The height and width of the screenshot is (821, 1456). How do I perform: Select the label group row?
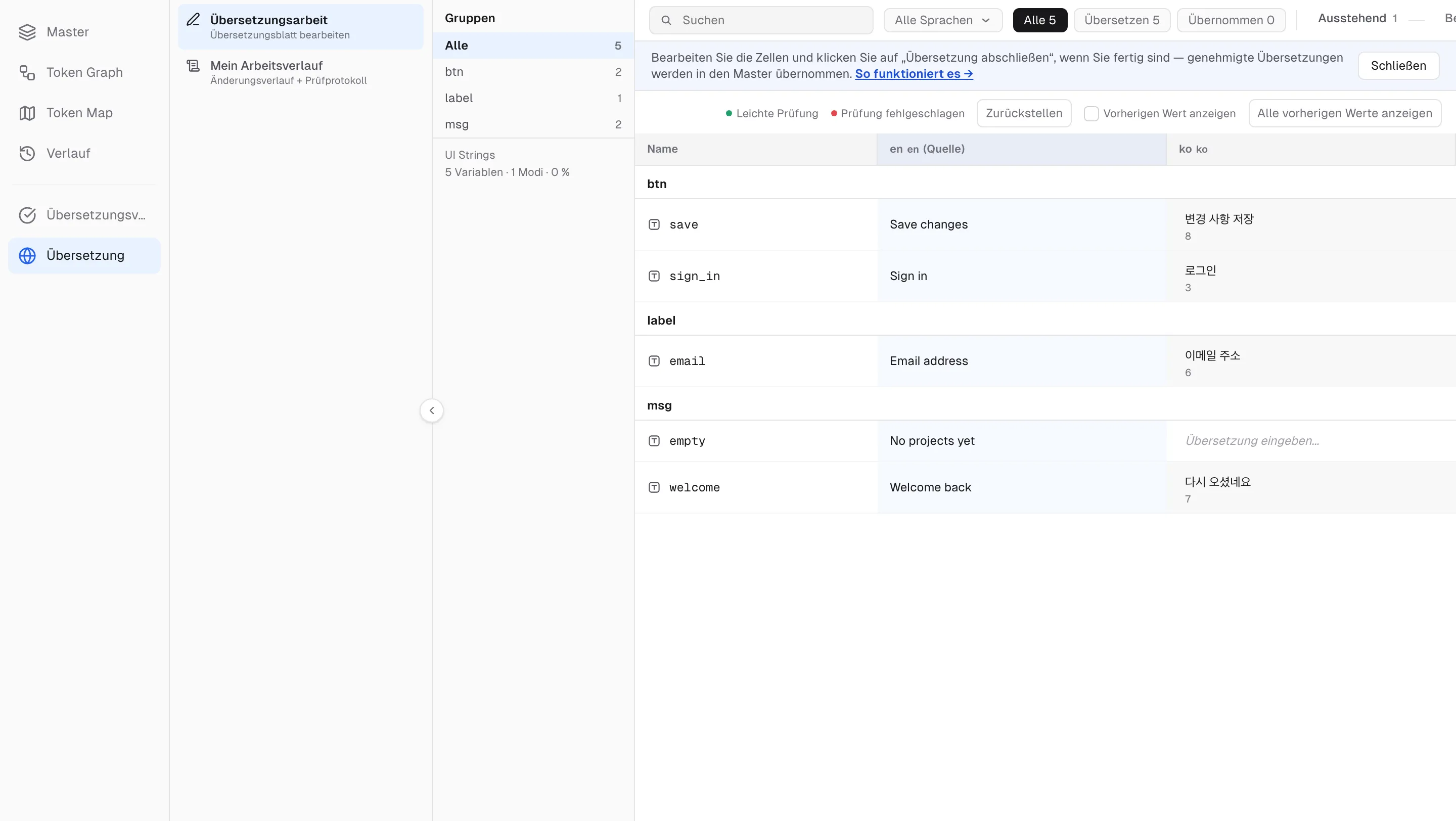click(533, 98)
